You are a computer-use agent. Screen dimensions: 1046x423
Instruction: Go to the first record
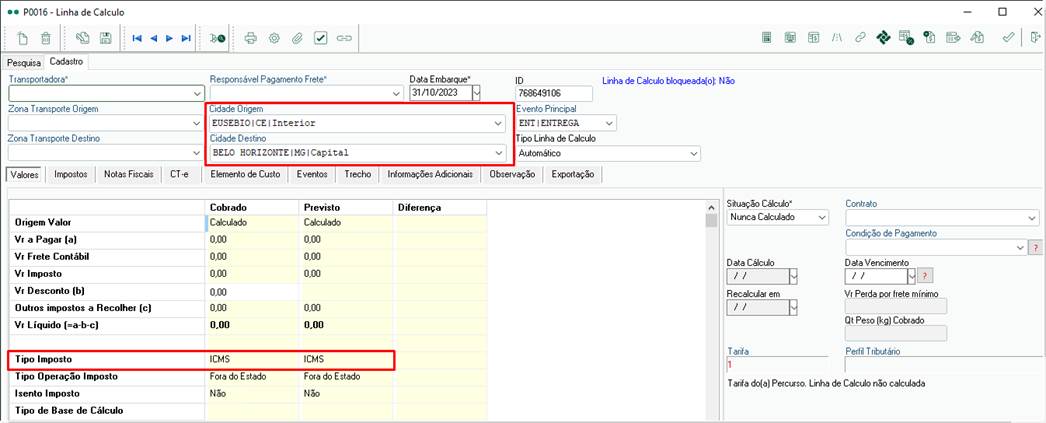137,38
